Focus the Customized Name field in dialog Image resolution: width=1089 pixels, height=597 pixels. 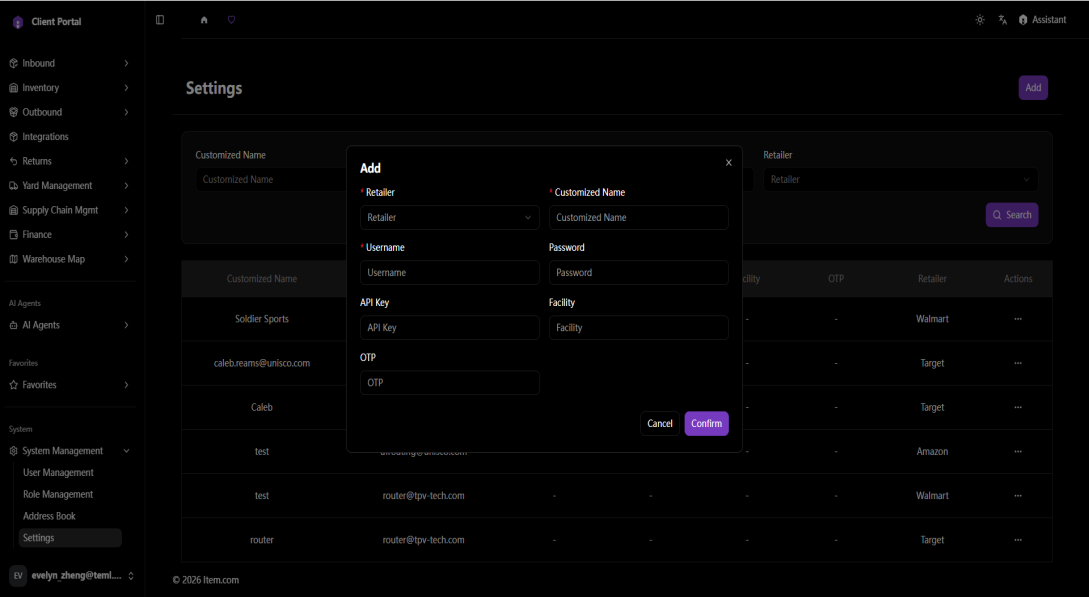click(638, 217)
